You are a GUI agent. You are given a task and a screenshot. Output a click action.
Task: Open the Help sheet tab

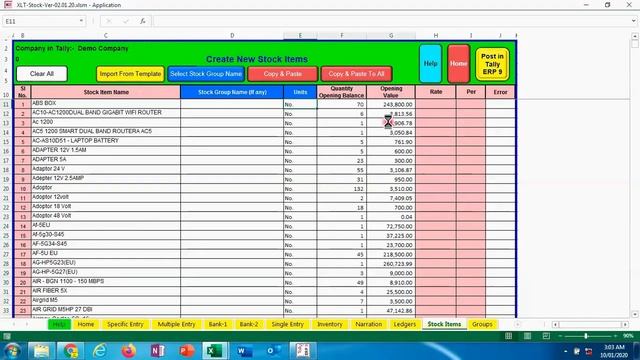click(59, 324)
